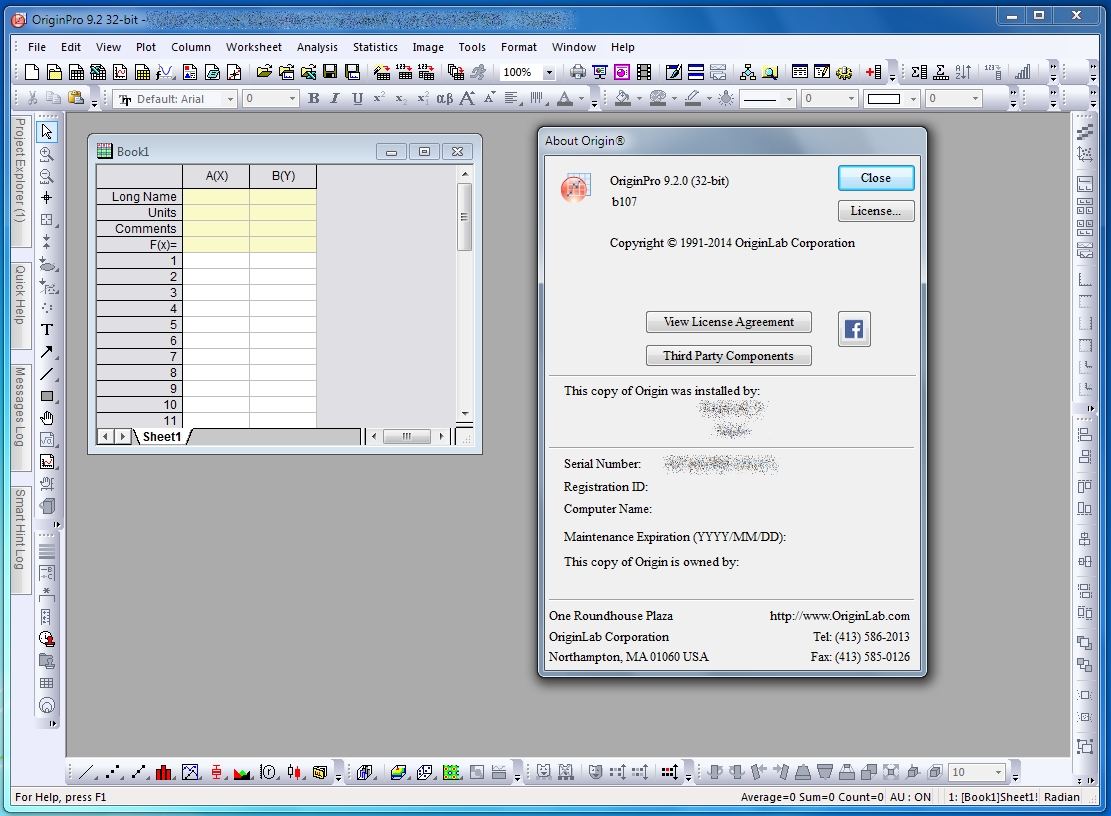This screenshot has height=816, width=1111.
Task: Click the New Function plot icon
Action: (x=164, y=72)
